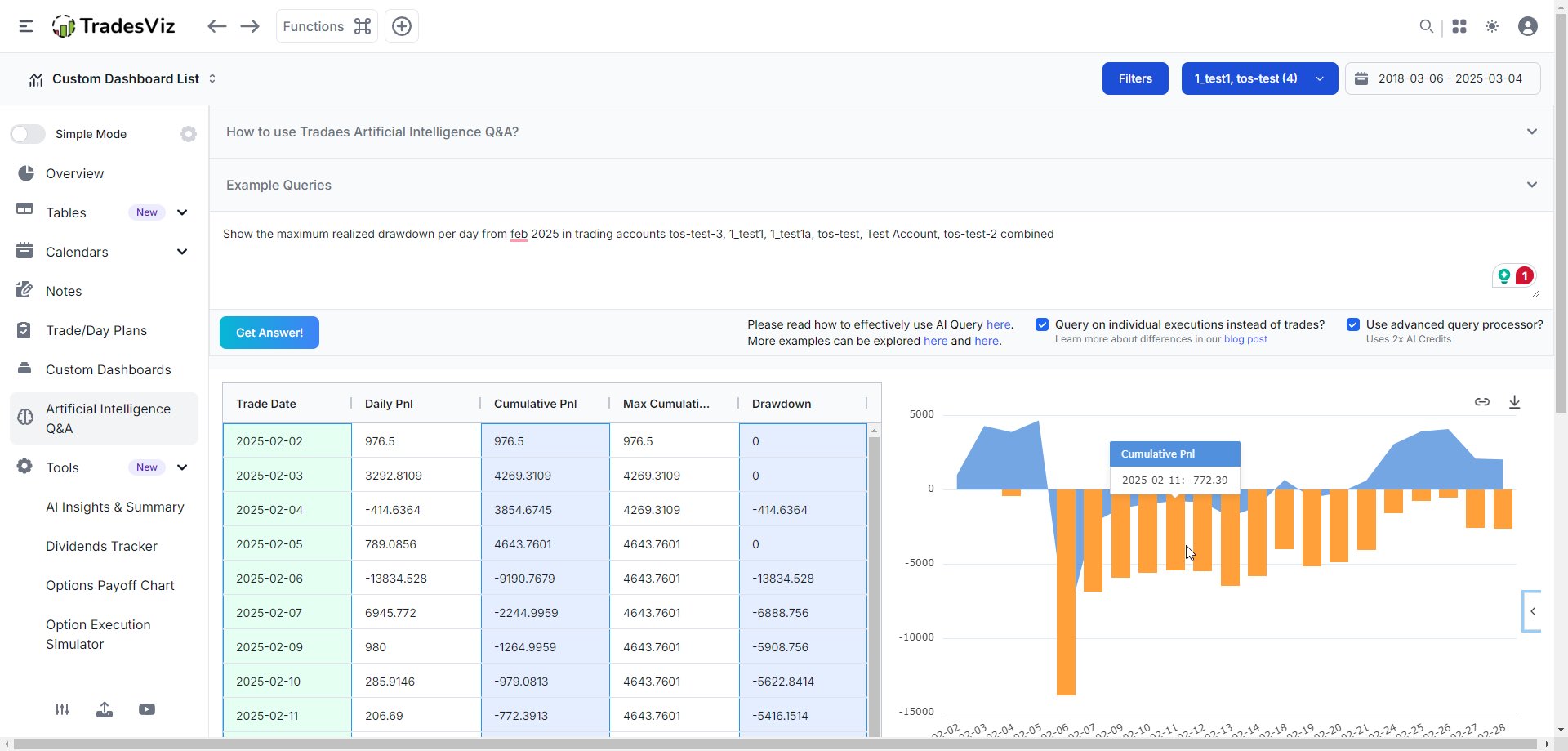This screenshot has width=1568, height=751.
Task: Copy chart link with the link icon
Action: click(x=1482, y=402)
